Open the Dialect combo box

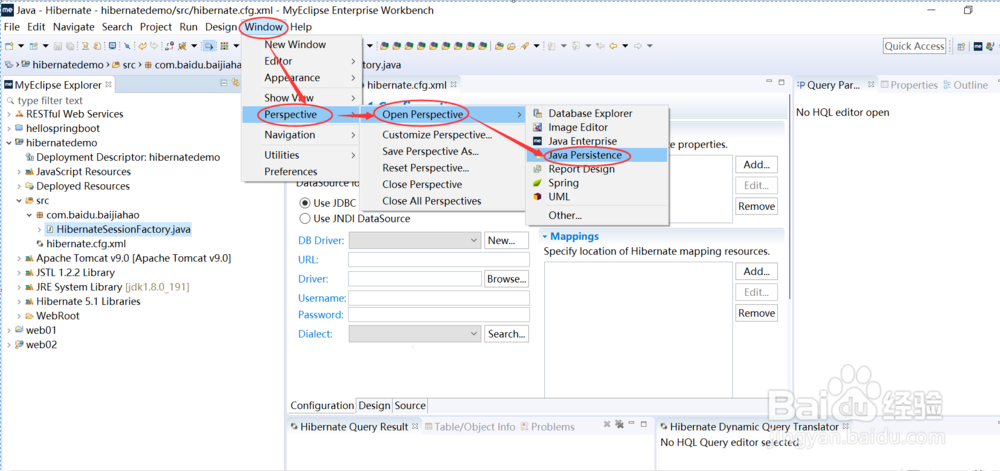415,333
